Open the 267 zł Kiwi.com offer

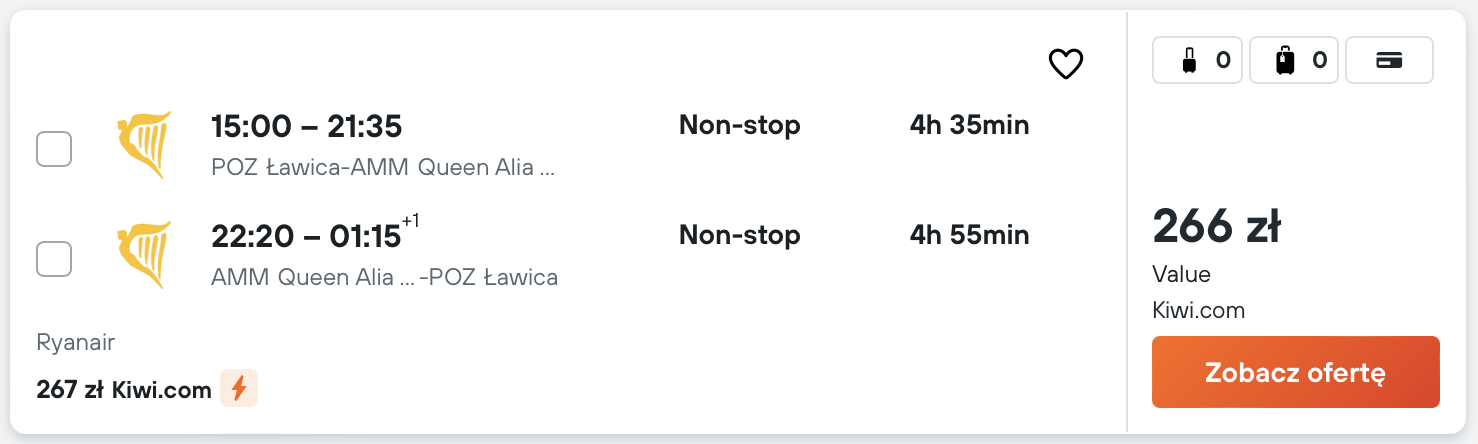tap(124, 389)
